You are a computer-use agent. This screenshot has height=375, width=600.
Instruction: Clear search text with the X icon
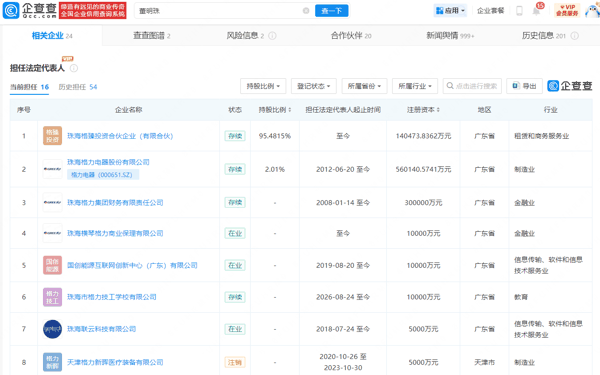[x=306, y=11]
